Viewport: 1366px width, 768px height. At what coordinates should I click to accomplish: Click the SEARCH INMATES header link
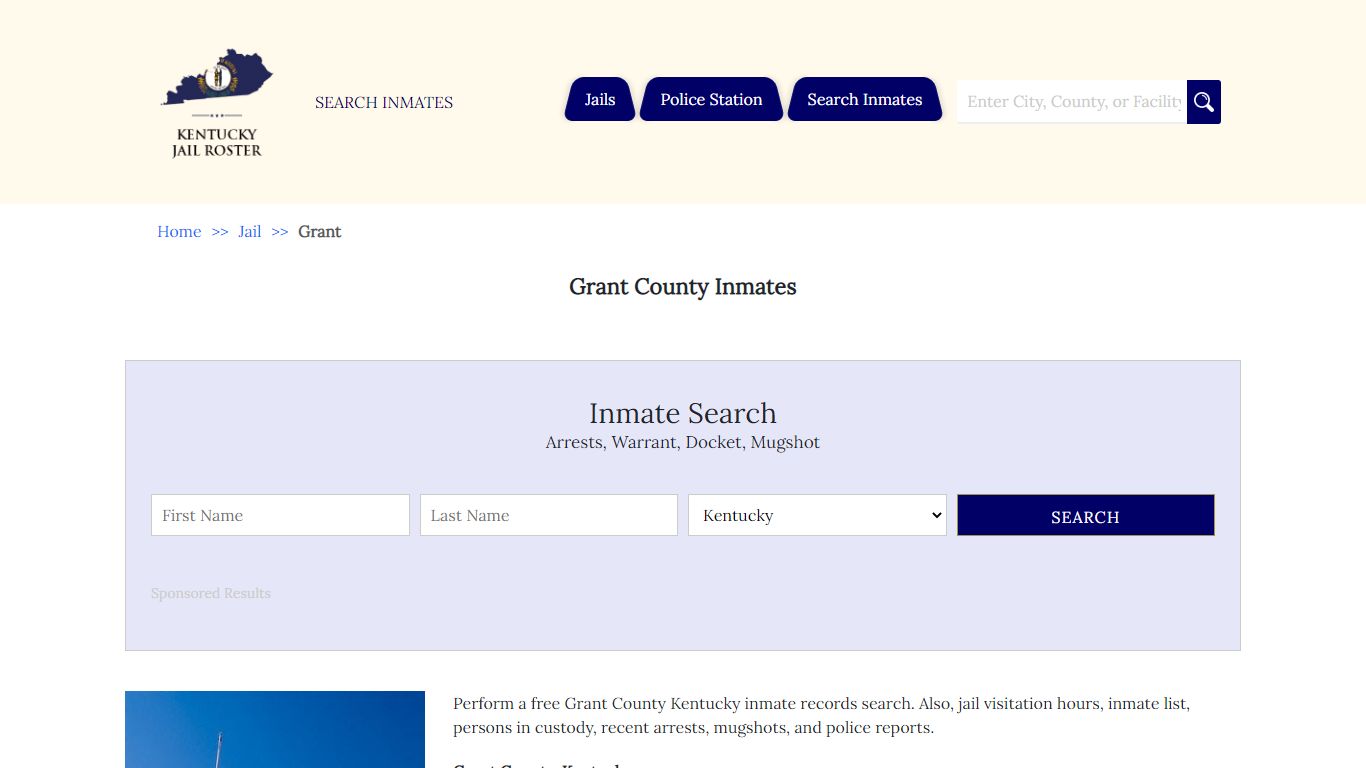[384, 102]
